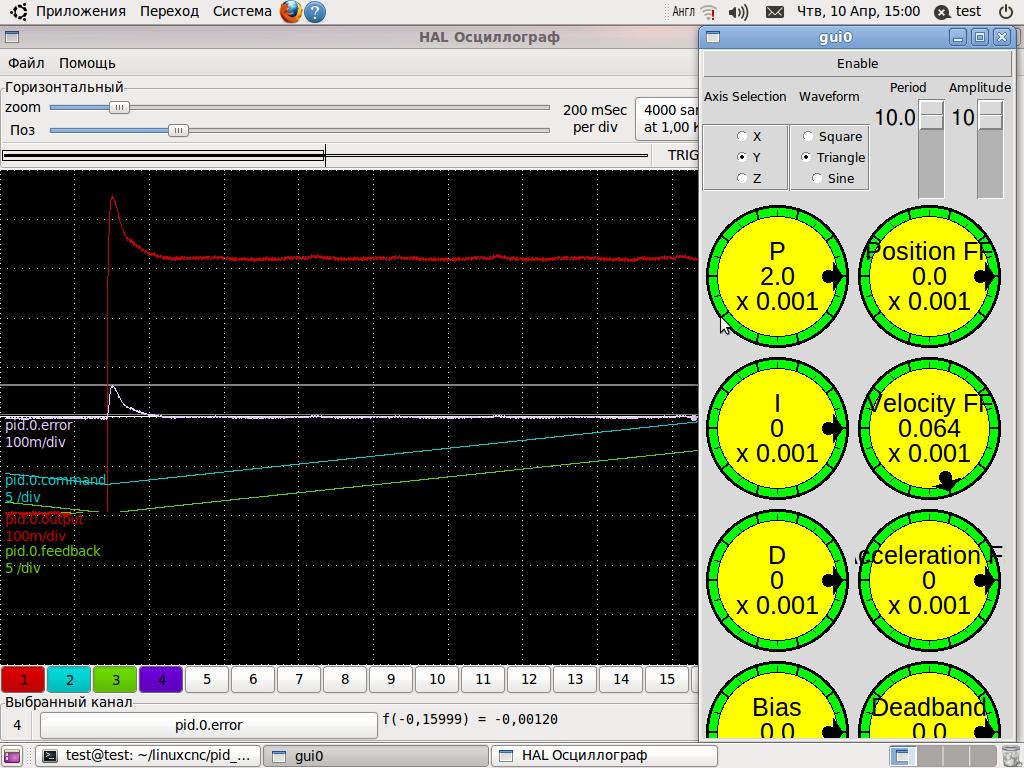This screenshot has height=768, width=1024.
Task: Click the workspace switcher icon
Action: 904,756
